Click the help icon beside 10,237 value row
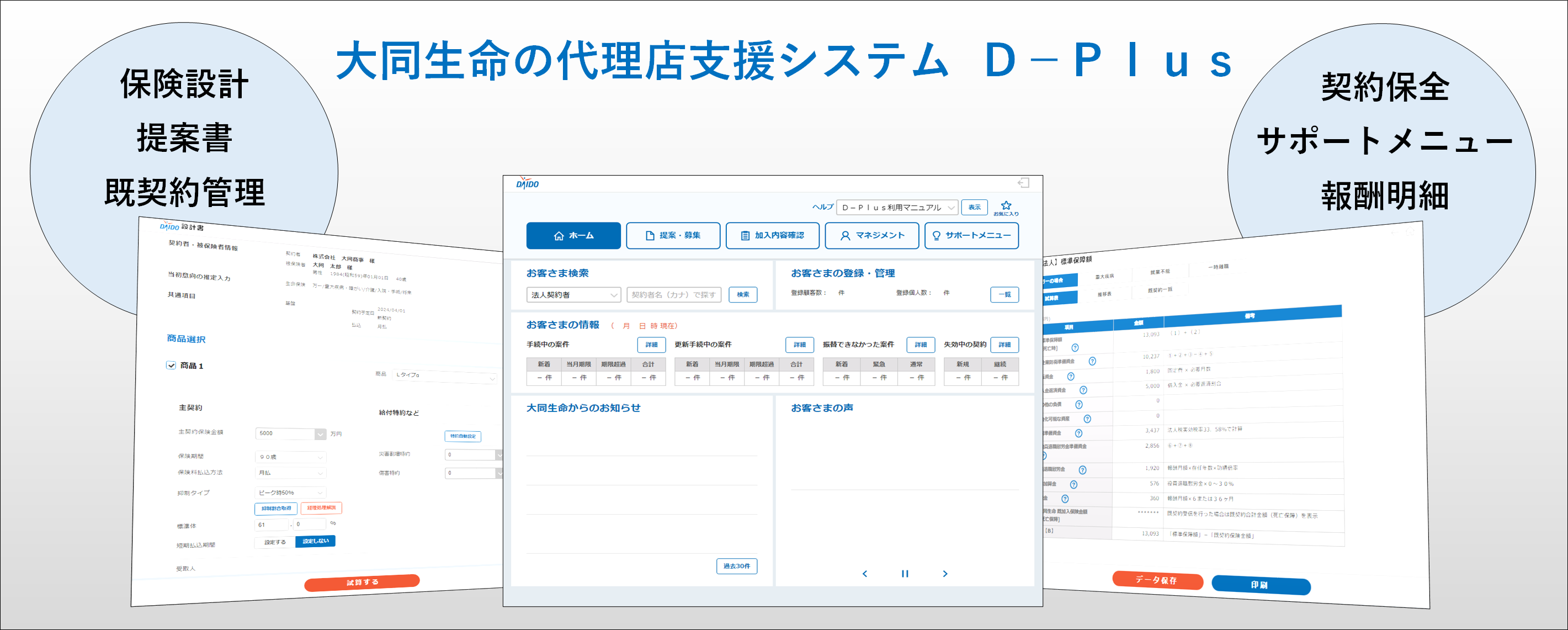The height and width of the screenshot is (630, 1568). (1092, 362)
